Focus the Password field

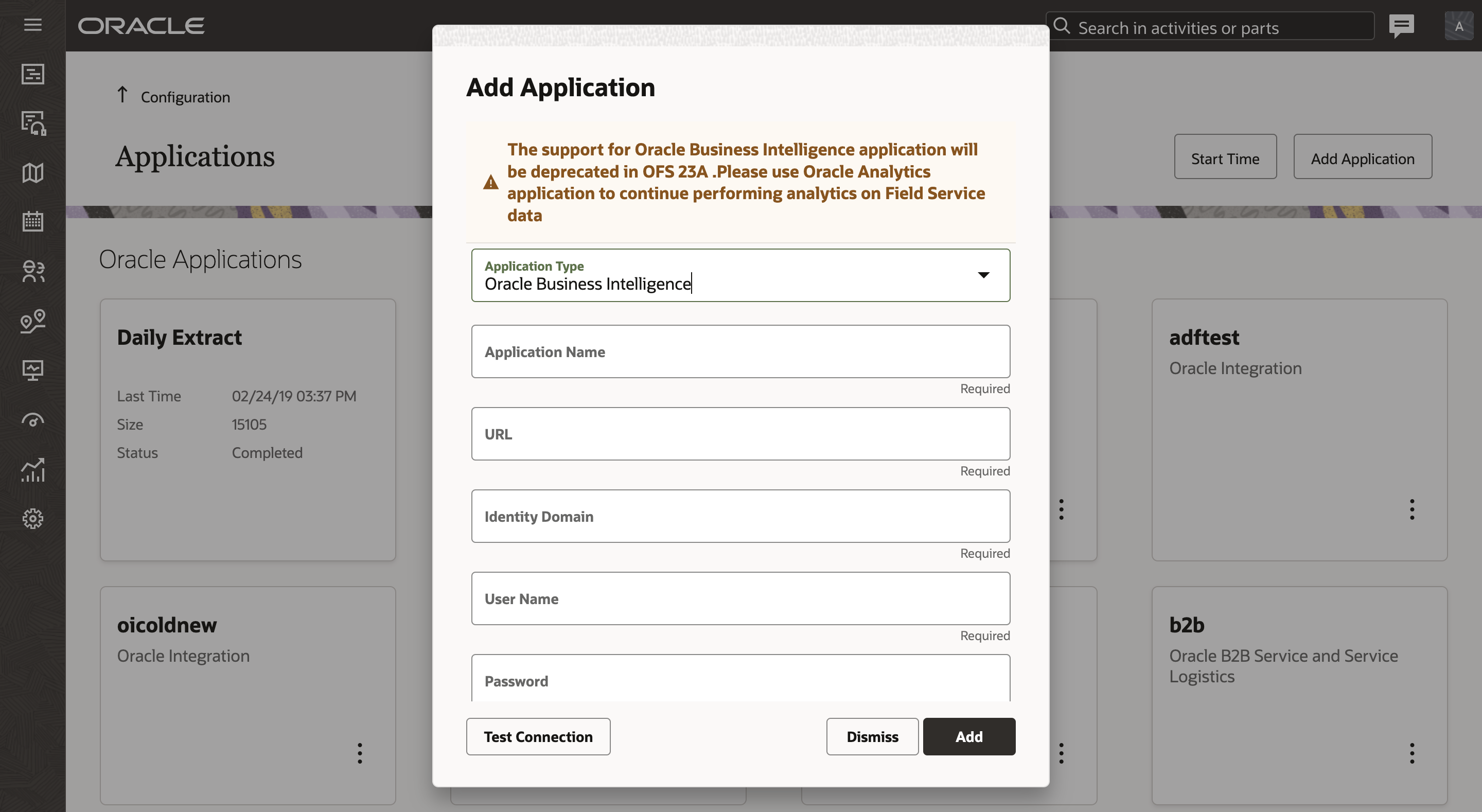tap(740, 678)
